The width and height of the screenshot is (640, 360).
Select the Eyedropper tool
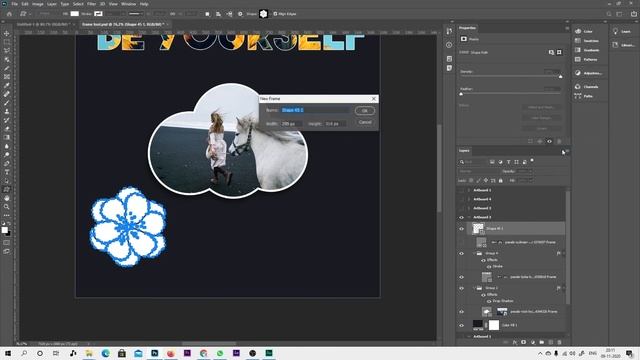(x=7, y=85)
